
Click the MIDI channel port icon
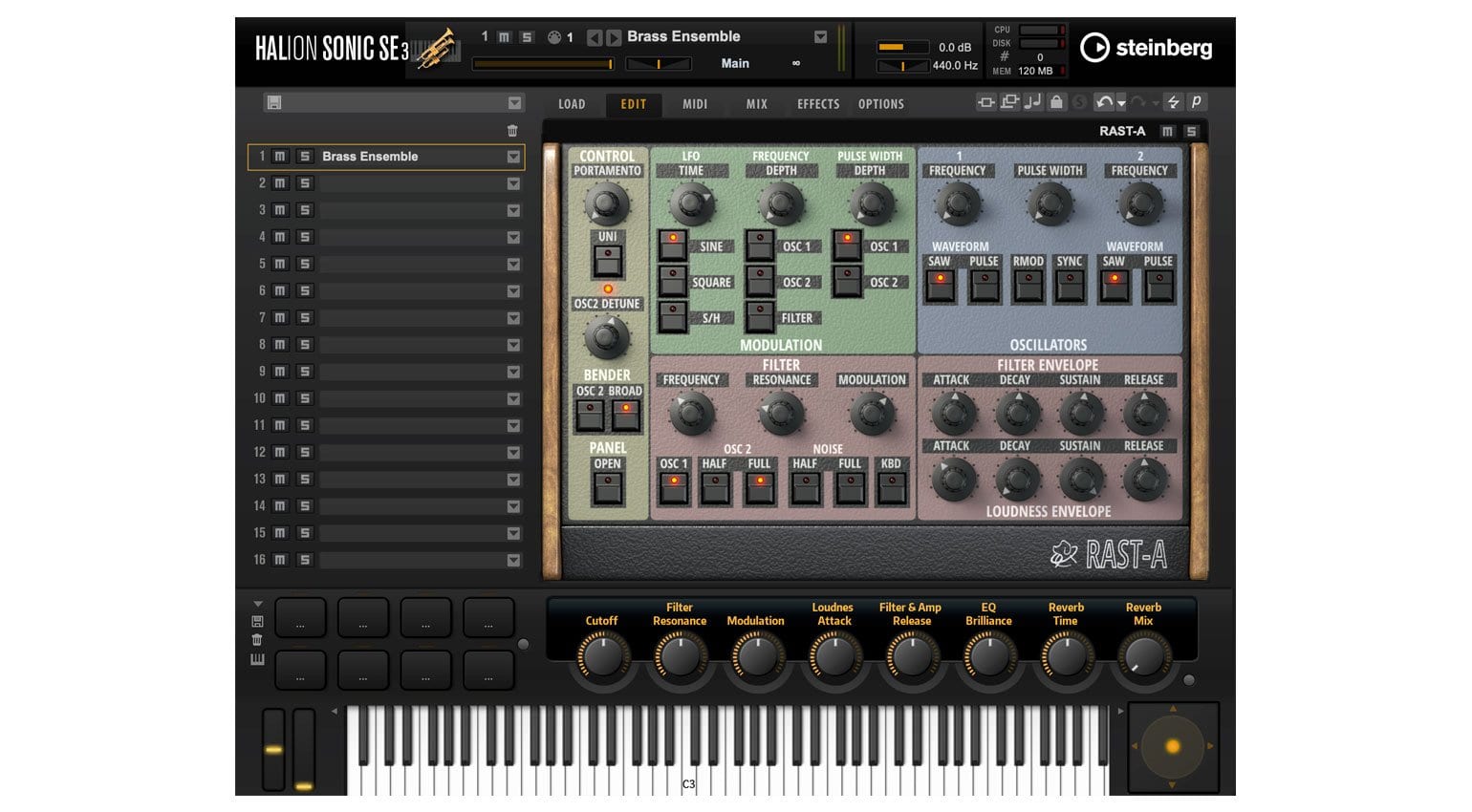(553, 37)
